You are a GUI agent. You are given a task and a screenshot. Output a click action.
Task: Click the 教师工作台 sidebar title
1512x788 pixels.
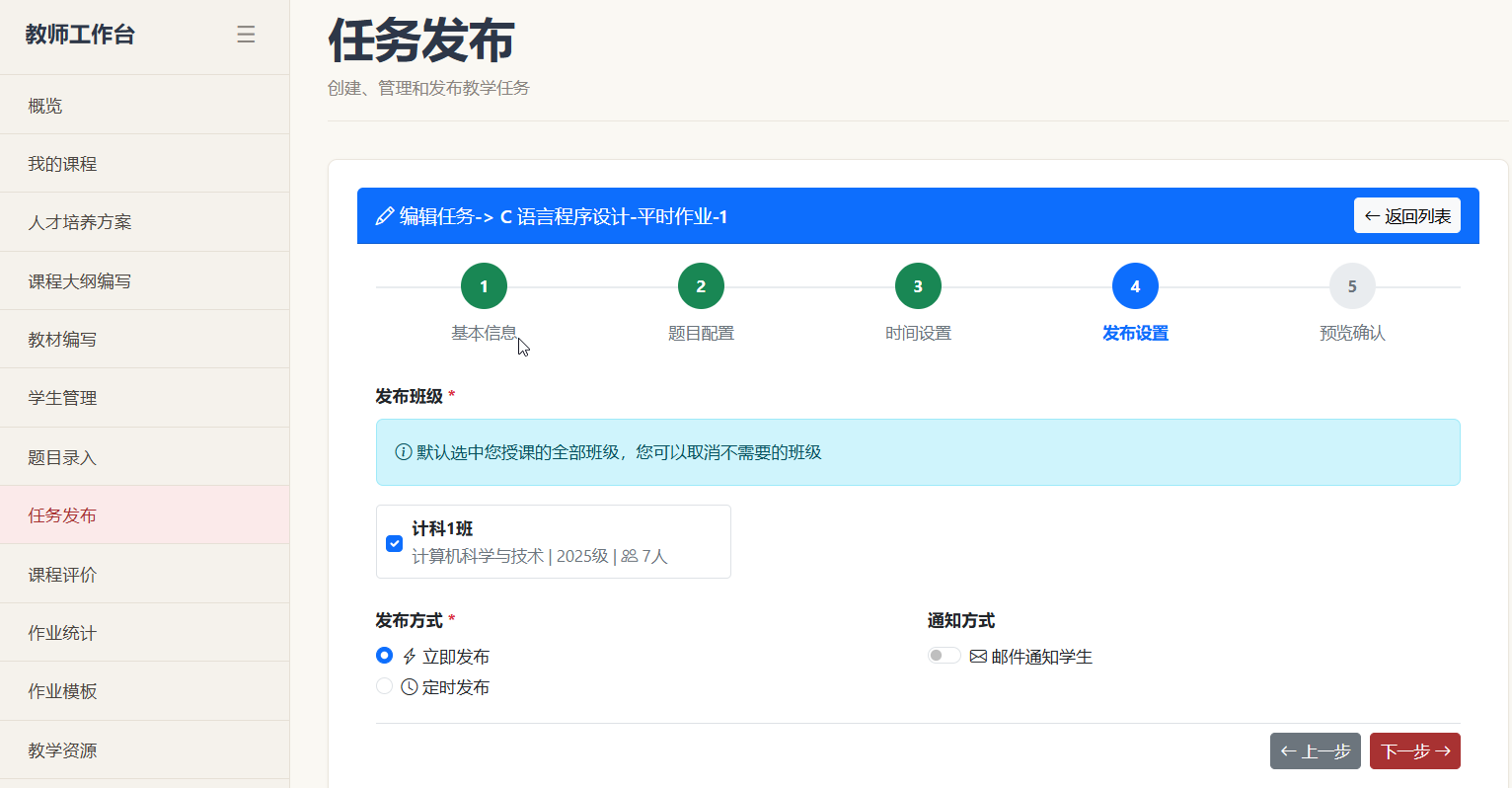(x=80, y=35)
